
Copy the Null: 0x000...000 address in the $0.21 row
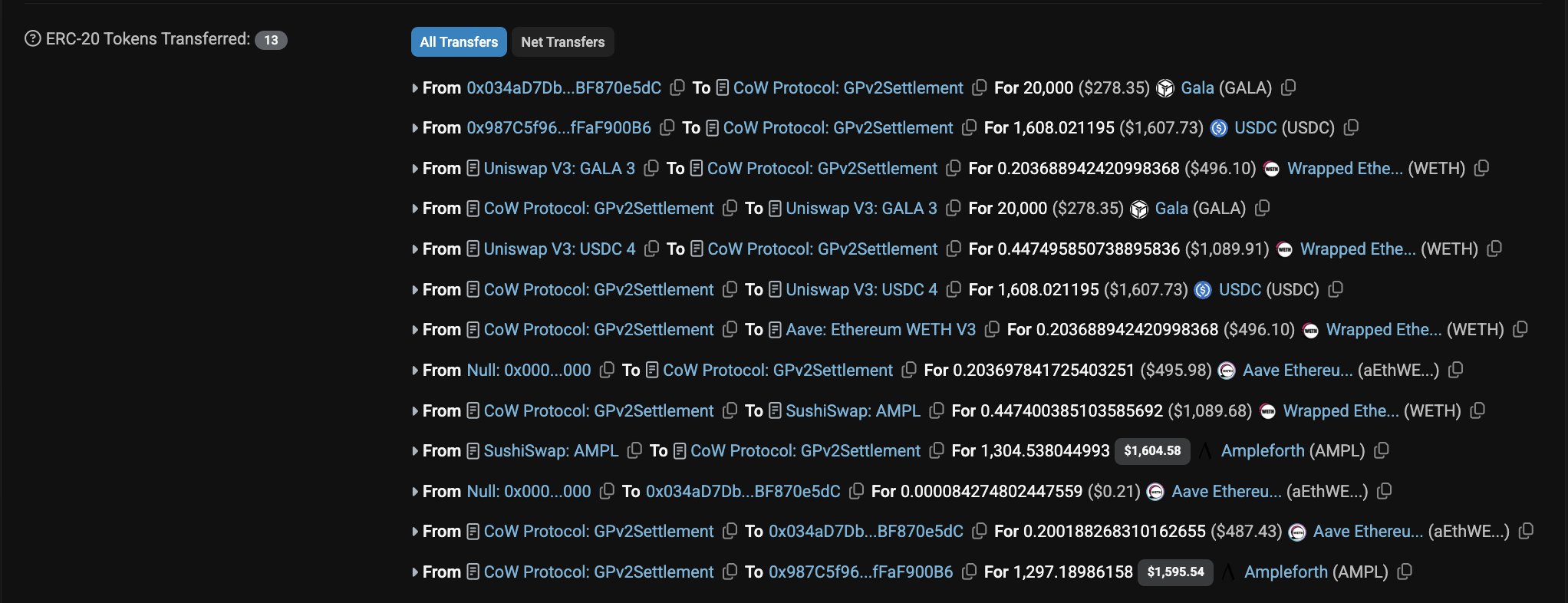coord(607,491)
